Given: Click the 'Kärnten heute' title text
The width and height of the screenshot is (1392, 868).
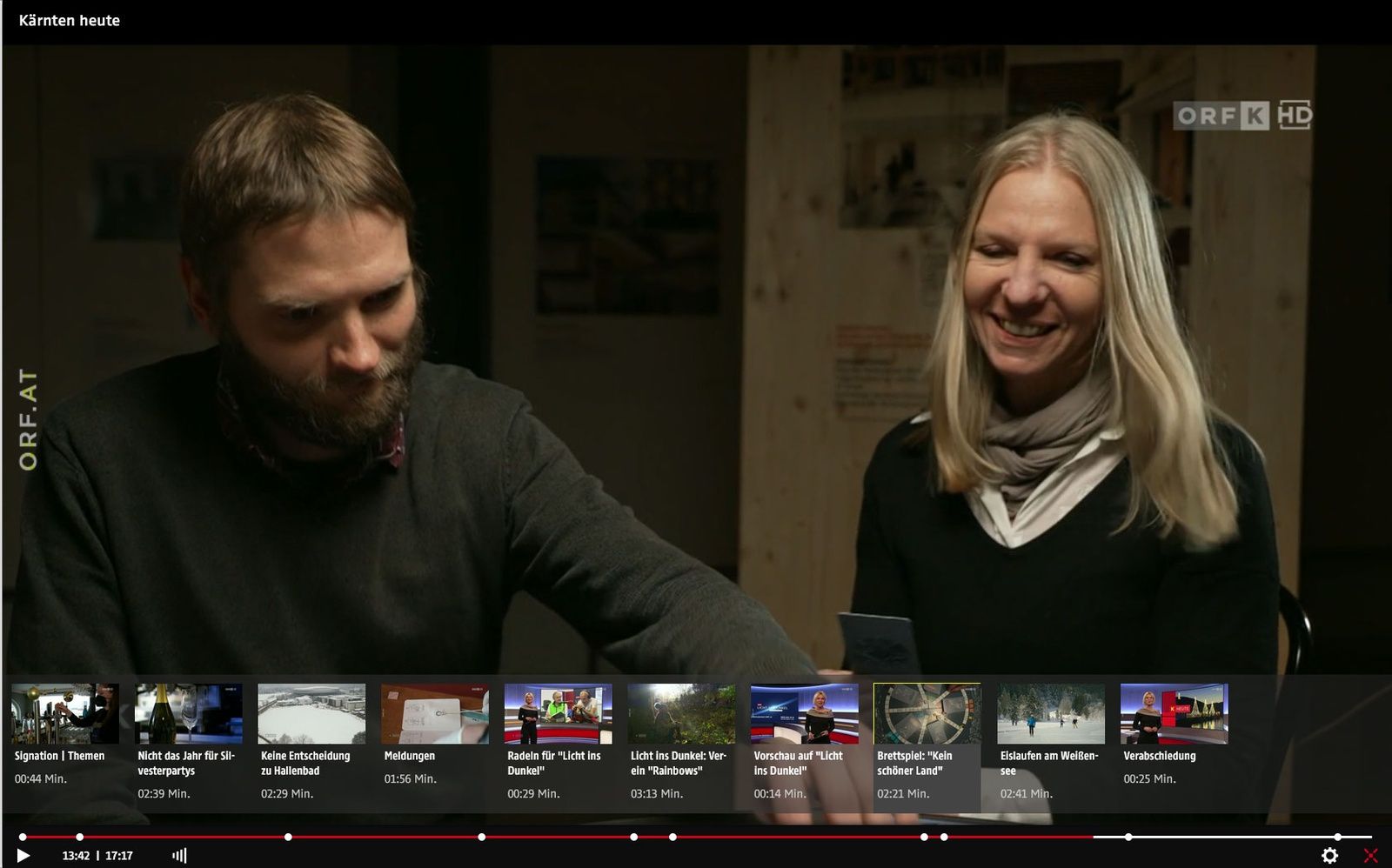Looking at the screenshot, I should click(x=70, y=21).
